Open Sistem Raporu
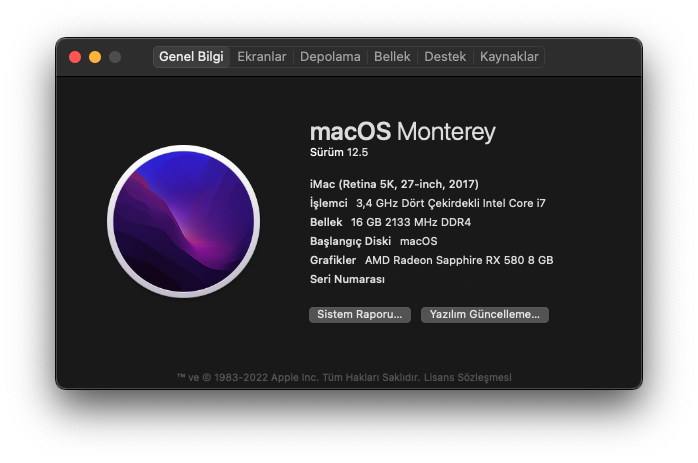 [x=359, y=314]
